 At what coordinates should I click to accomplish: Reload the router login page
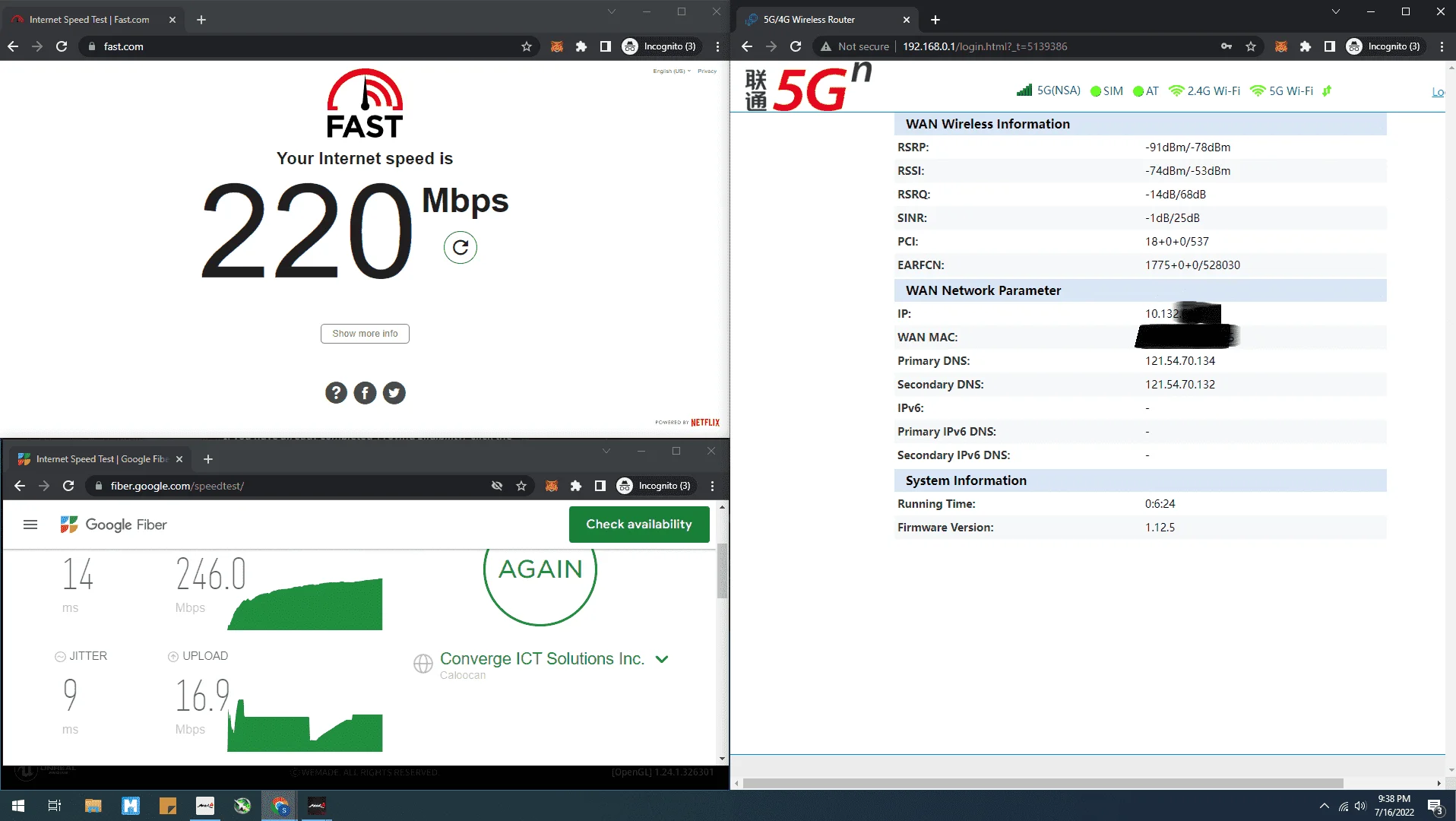(796, 46)
